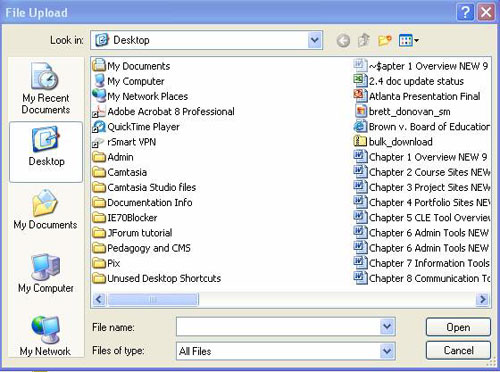
Task: Select Chapter 7 Information Tools document
Action: (422, 263)
